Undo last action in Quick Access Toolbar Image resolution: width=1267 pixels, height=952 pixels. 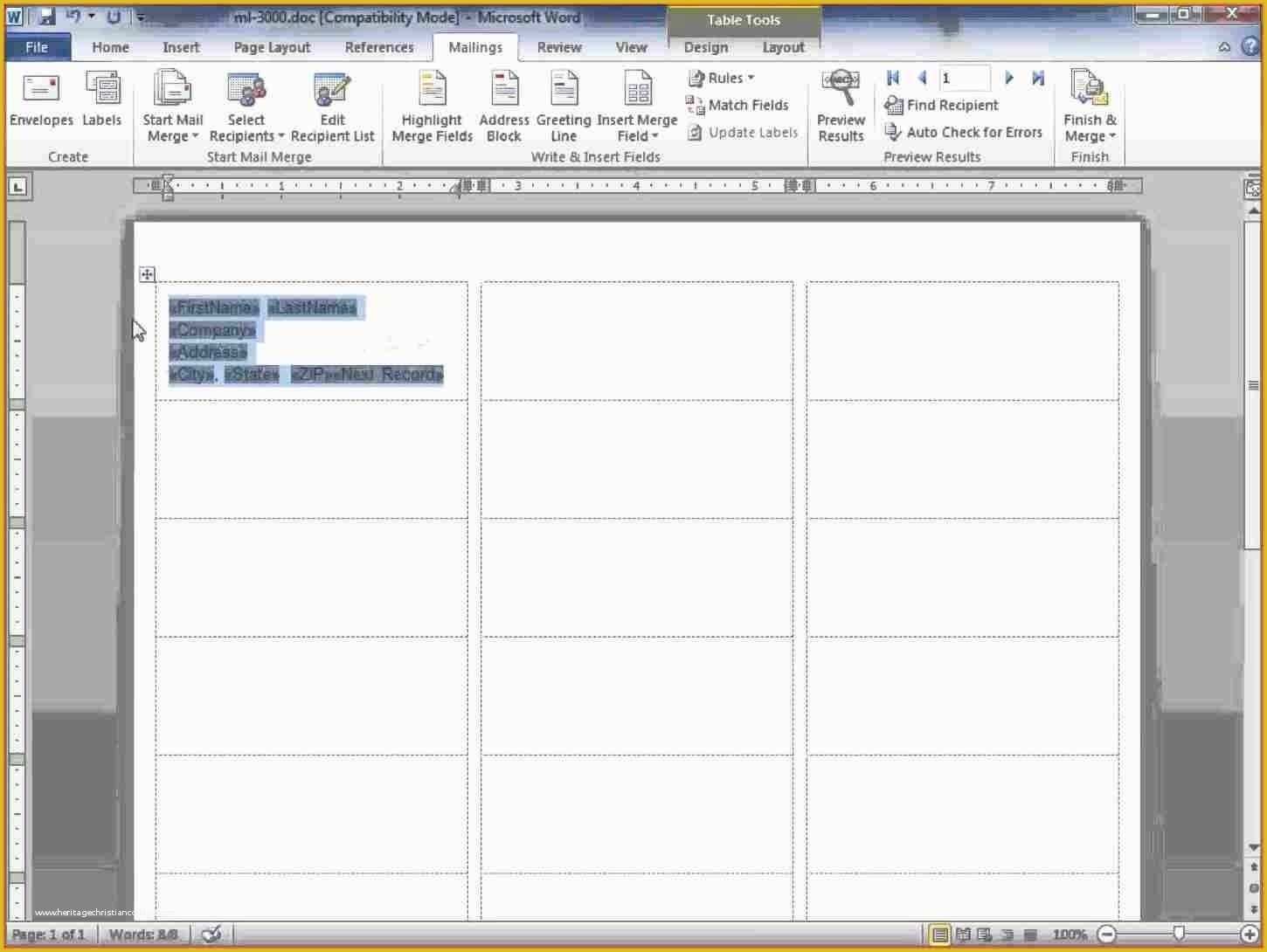pos(73,16)
